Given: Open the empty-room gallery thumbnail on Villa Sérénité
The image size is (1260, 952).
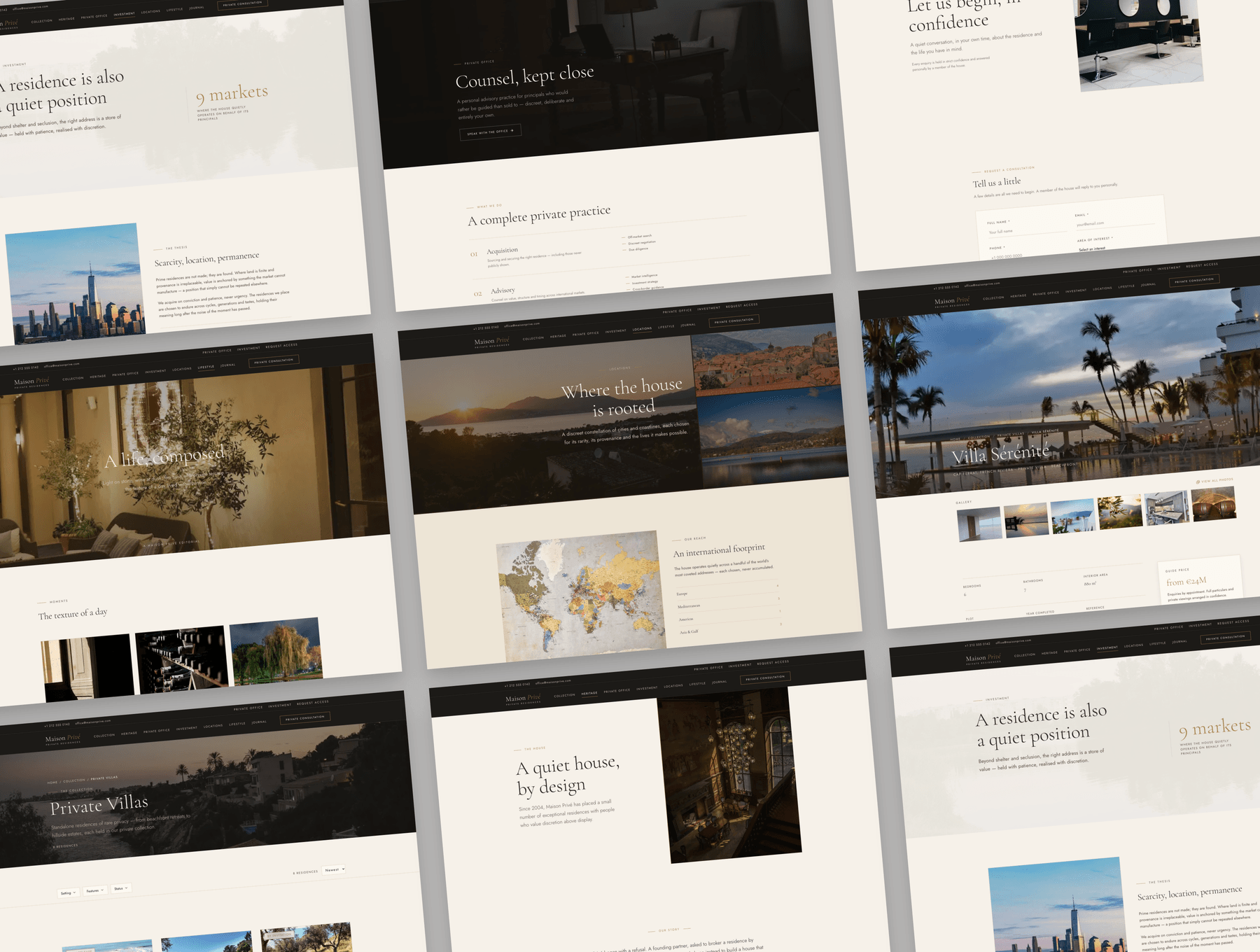Looking at the screenshot, I should (979, 524).
